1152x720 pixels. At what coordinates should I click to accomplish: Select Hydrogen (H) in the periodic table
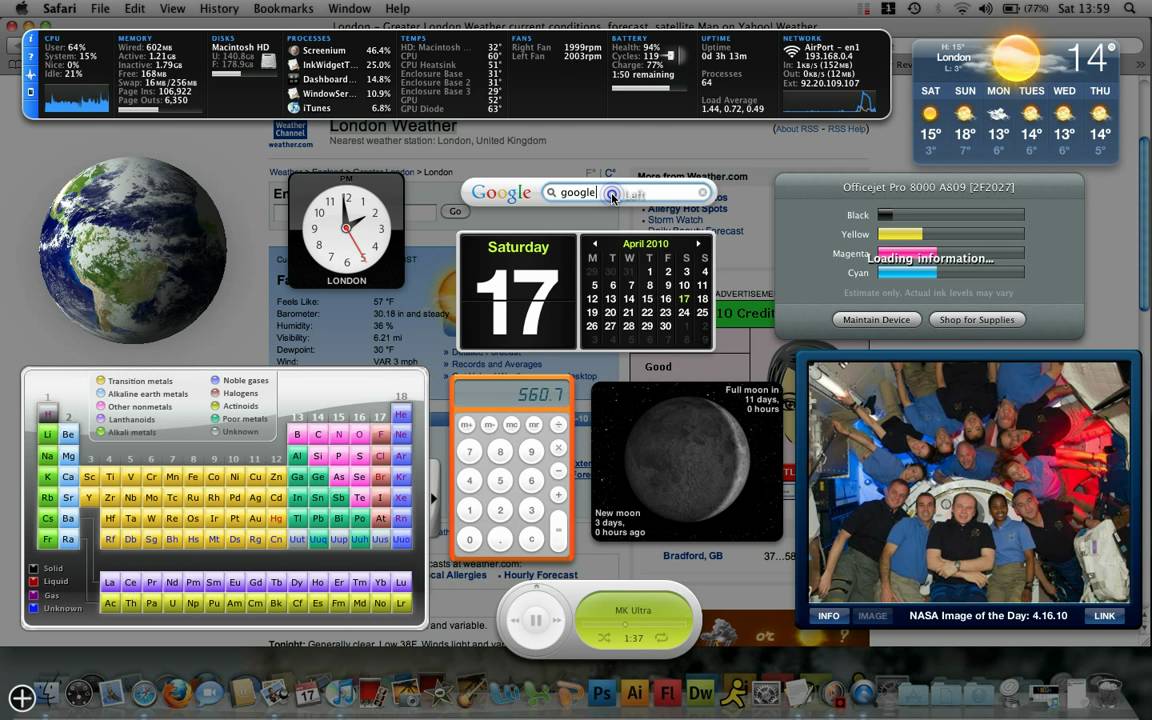click(x=48, y=415)
